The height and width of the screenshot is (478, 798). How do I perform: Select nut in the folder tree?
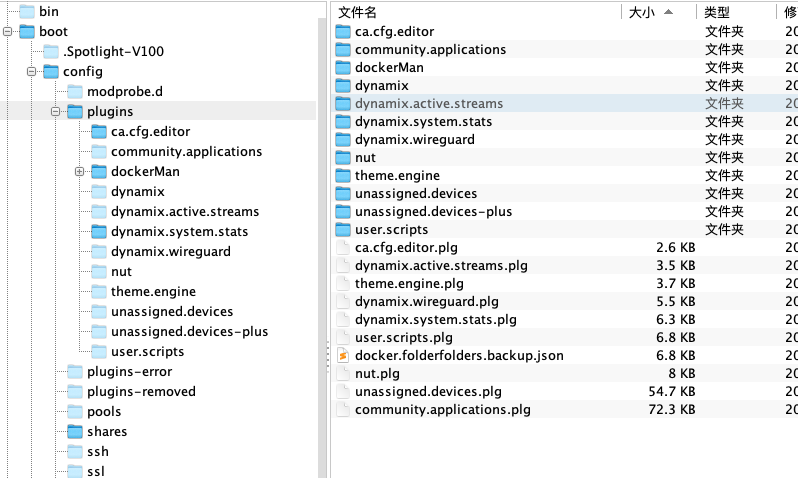pos(121,271)
